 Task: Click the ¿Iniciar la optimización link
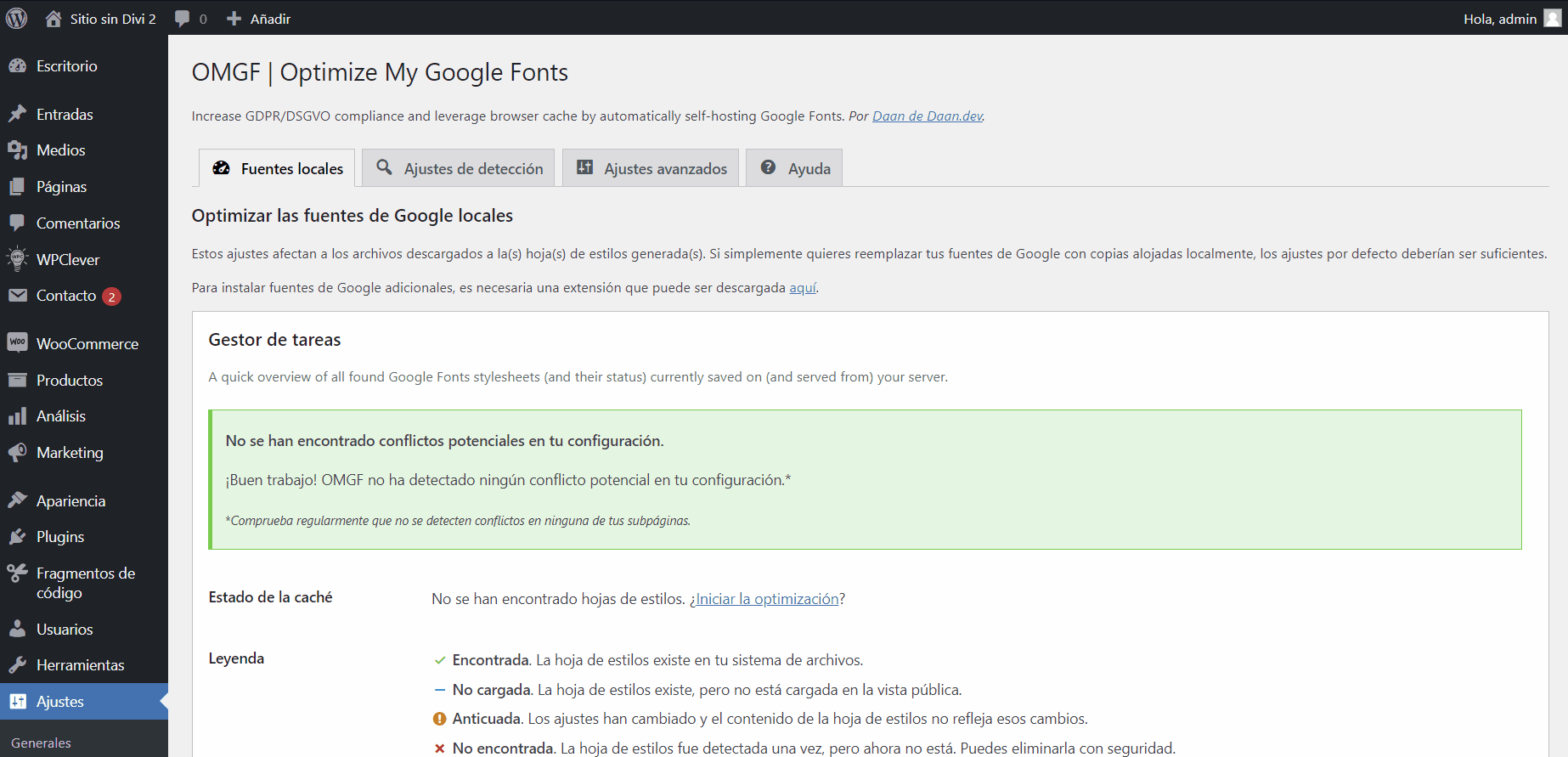click(764, 599)
